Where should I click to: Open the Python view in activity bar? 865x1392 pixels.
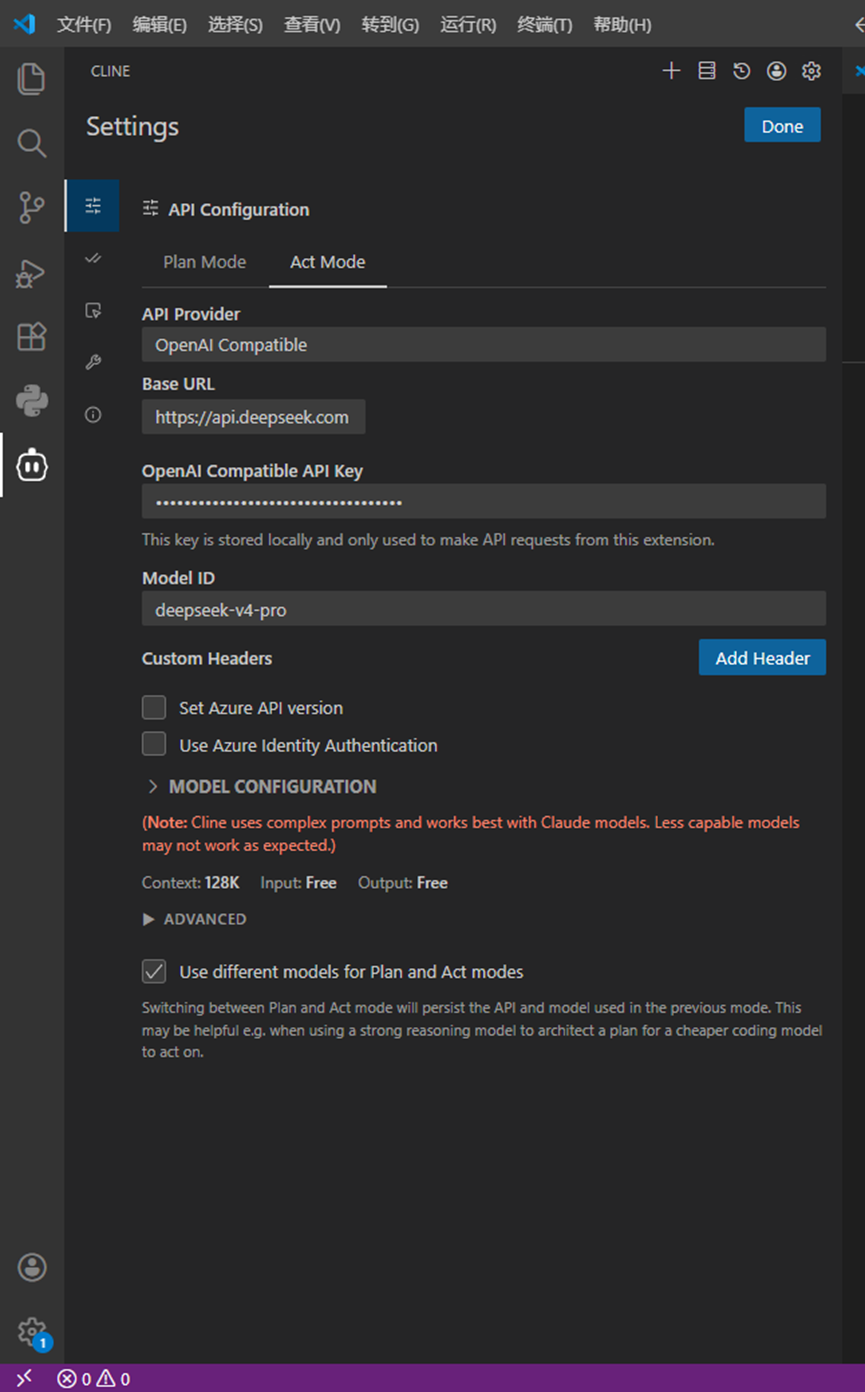coord(32,401)
